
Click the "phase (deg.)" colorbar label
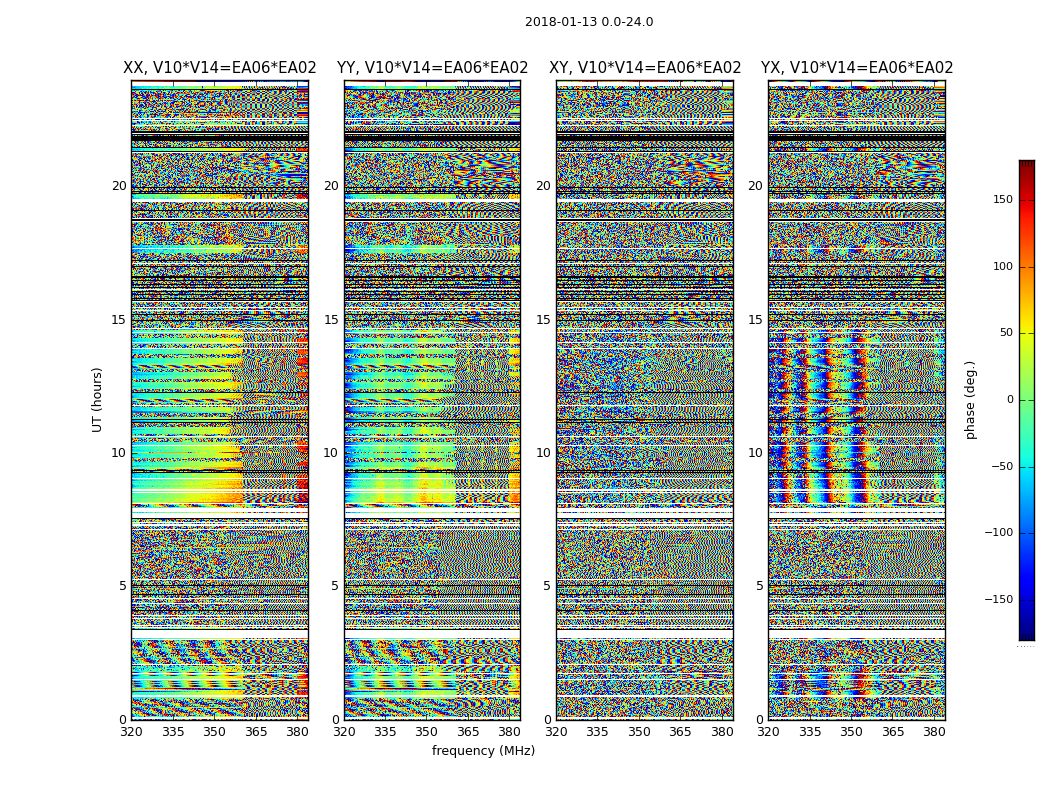tap(970, 400)
